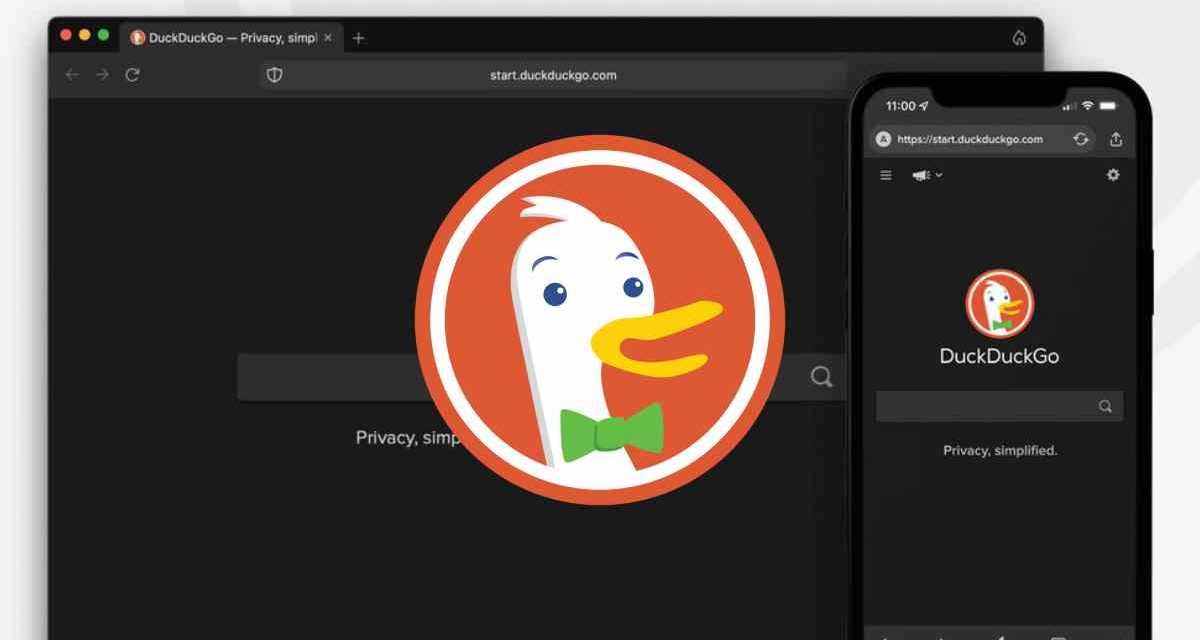Screen dimensions: 1200x640
Task: Click the back arrow in desktop browser
Action: 72,75
